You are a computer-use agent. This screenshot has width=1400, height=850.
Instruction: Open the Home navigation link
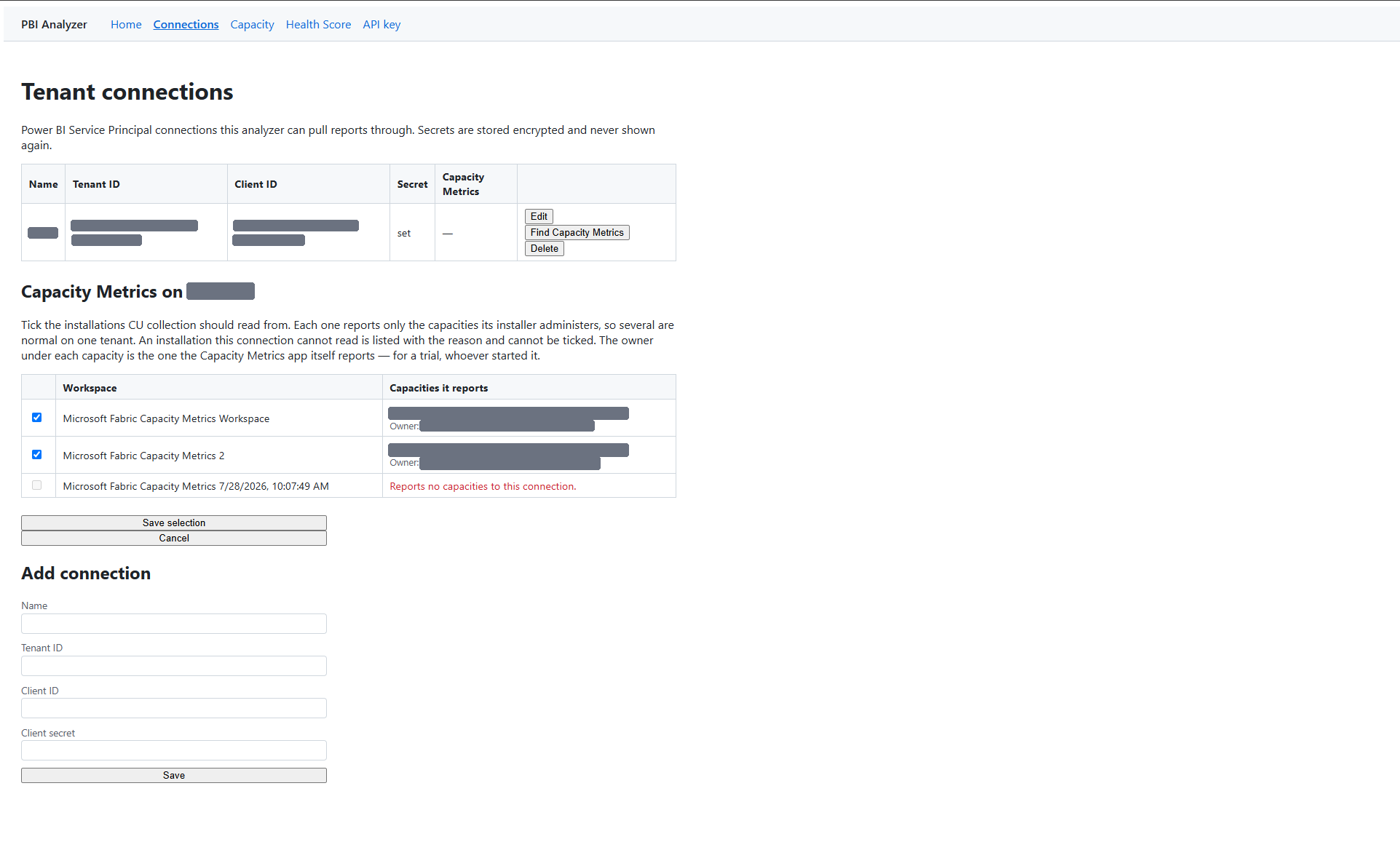pyautogui.click(x=126, y=25)
